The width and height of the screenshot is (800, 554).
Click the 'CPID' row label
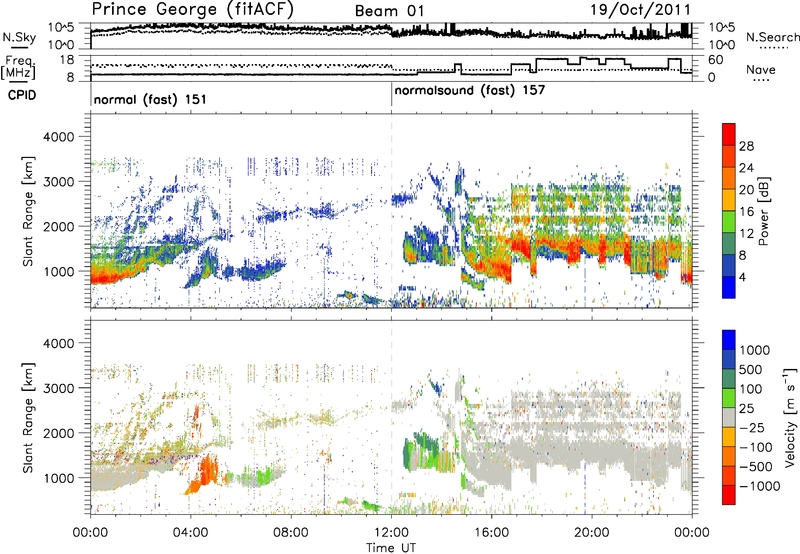(x=22, y=95)
